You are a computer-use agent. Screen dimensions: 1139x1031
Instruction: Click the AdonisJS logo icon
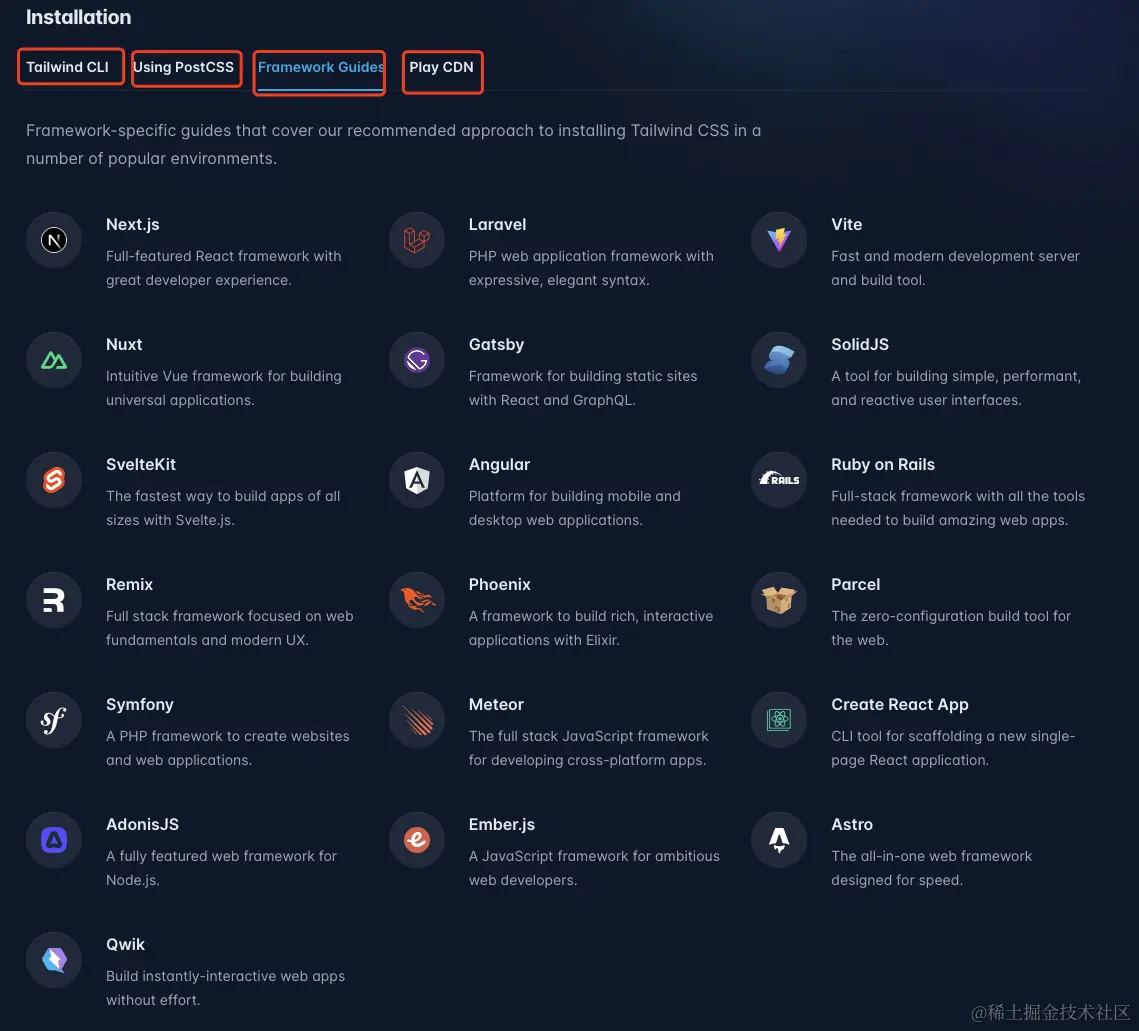point(54,840)
